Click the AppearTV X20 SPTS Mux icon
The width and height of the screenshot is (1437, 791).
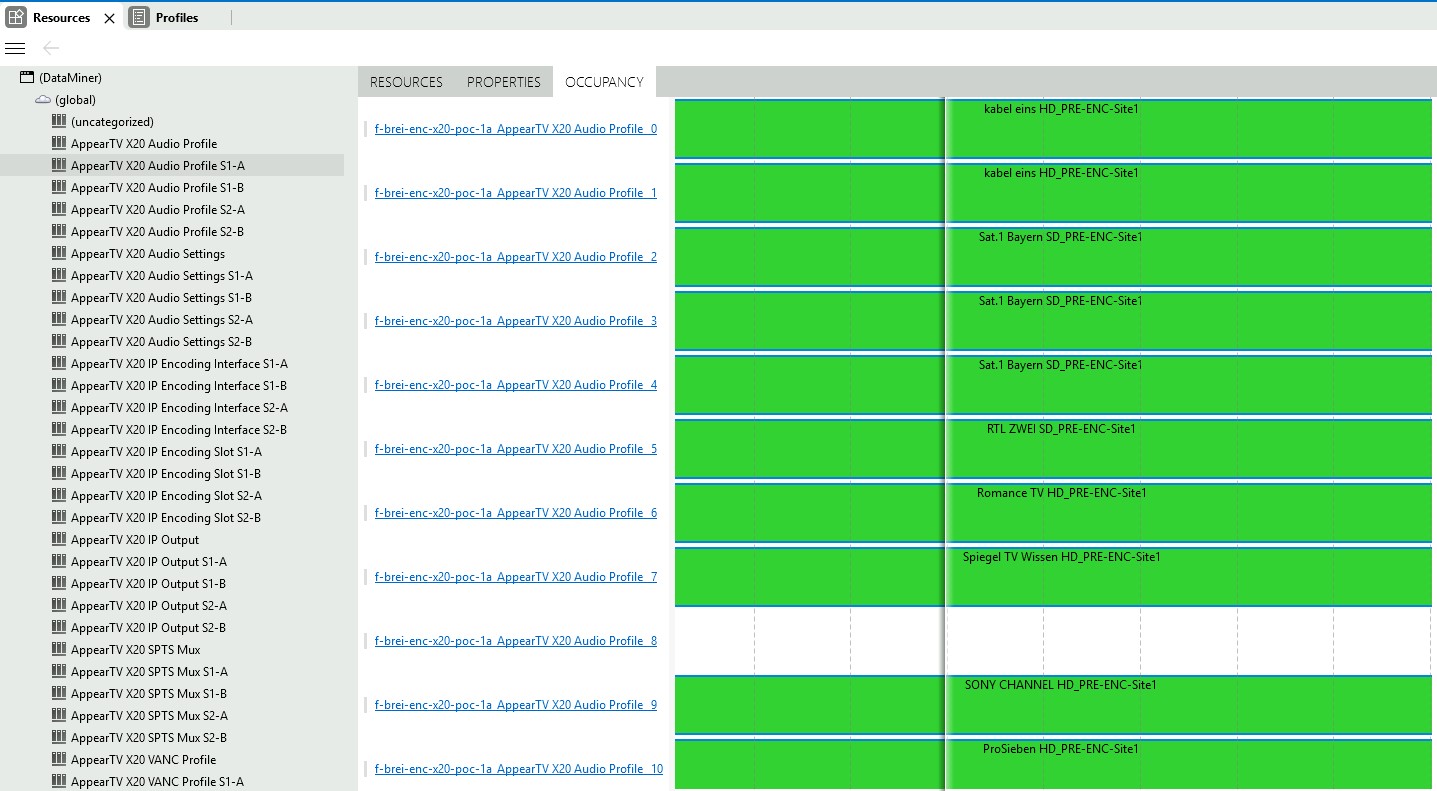pos(59,650)
